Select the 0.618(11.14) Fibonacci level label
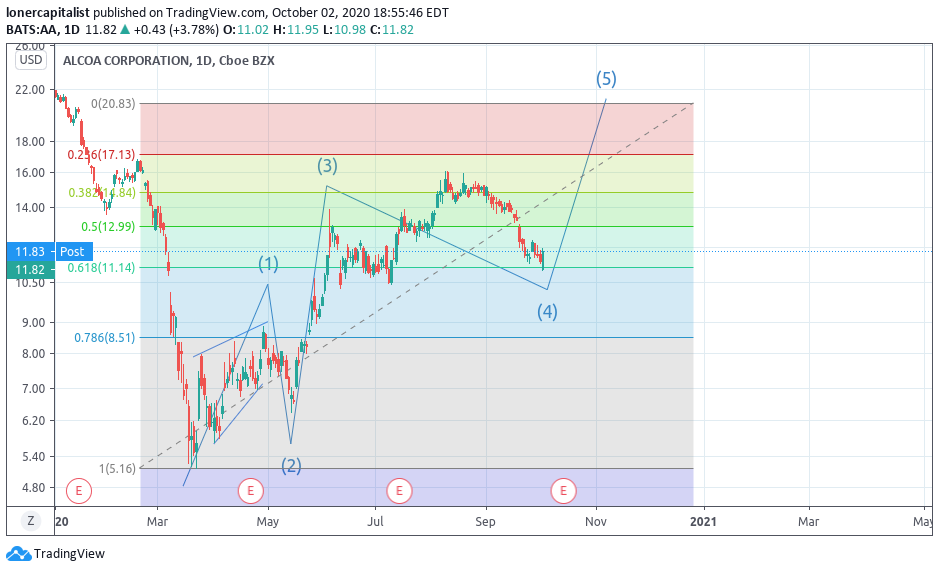The image size is (939, 572). [101, 268]
